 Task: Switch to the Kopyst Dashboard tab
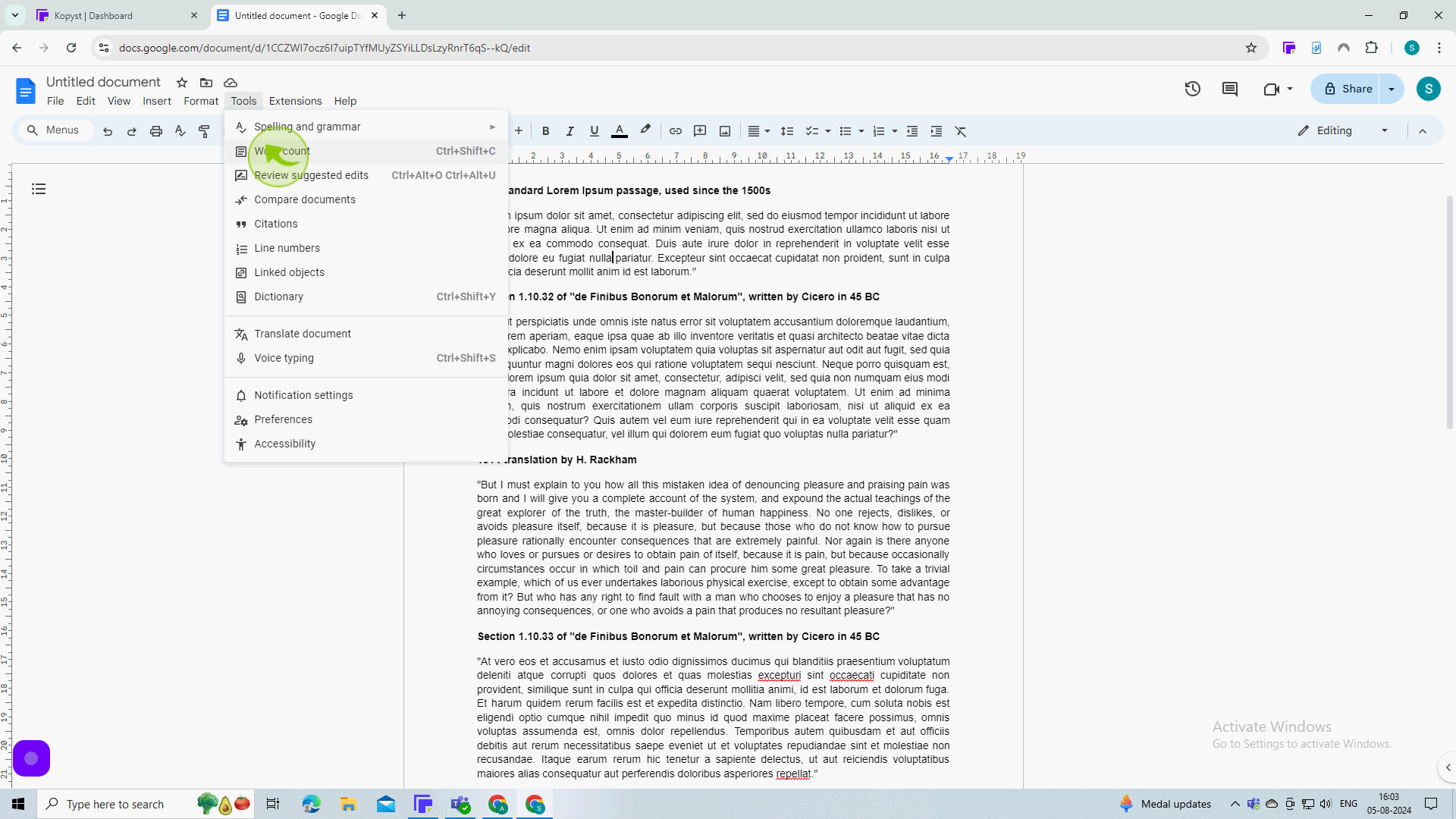(118, 15)
